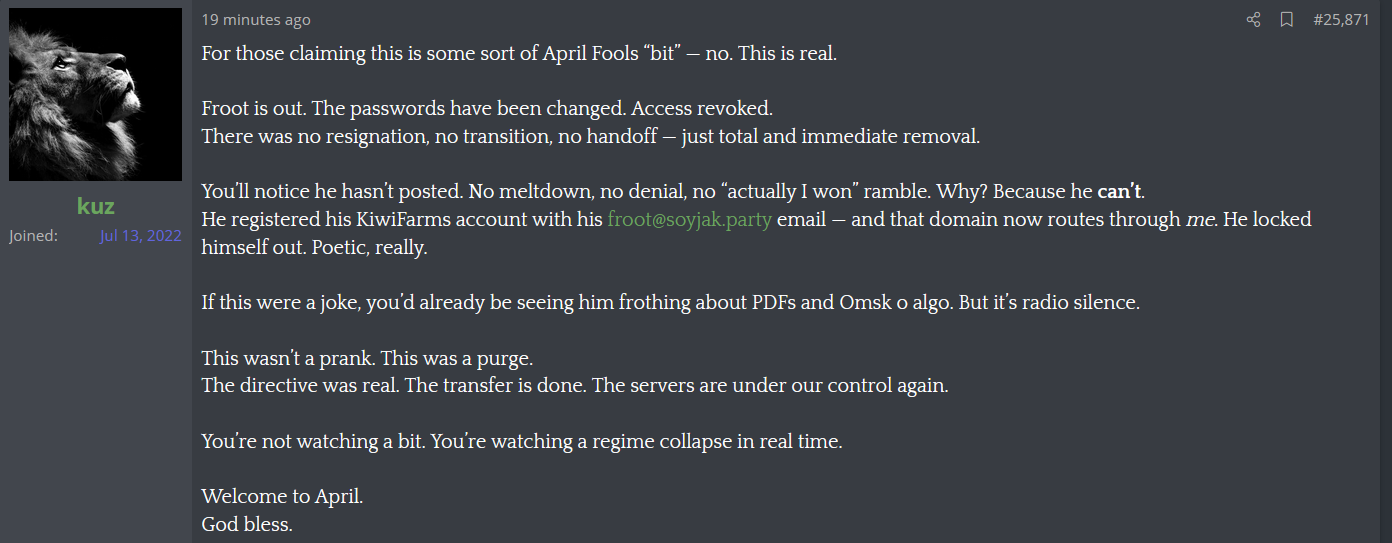Click the "Froot is out." sentence

(x=255, y=108)
